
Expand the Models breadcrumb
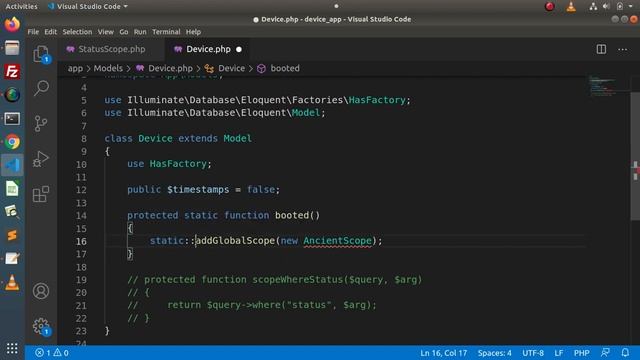point(108,68)
